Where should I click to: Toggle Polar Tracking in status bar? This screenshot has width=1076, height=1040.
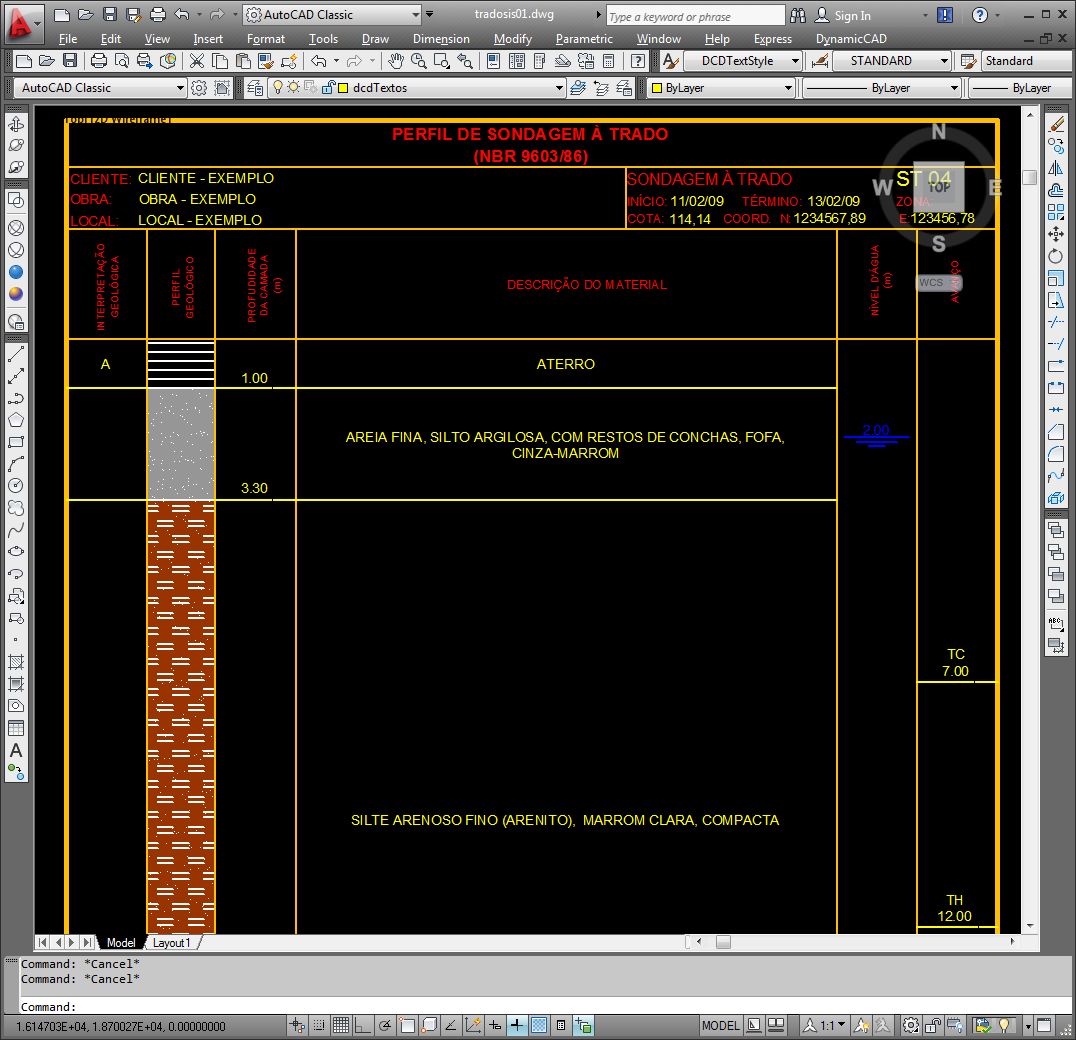pyautogui.click(x=385, y=1026)
